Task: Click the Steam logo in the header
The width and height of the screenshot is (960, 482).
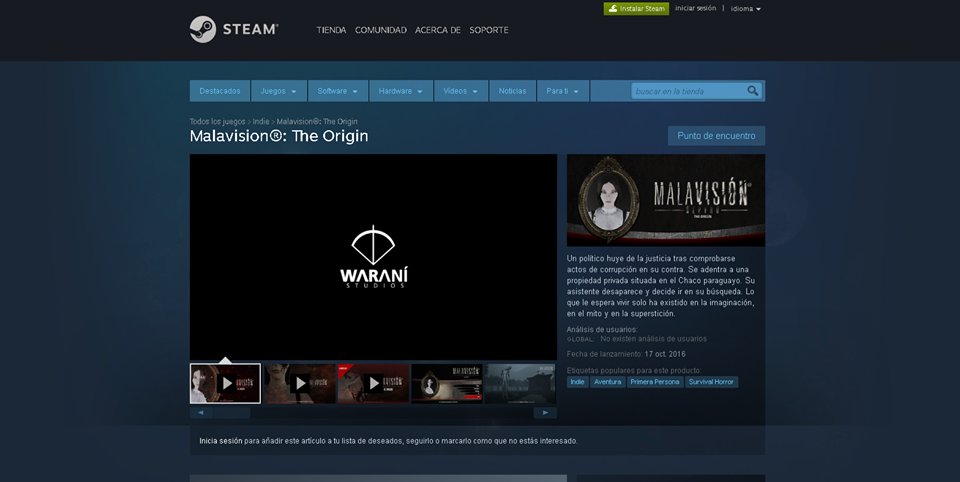Action: [x=233, y=29]
